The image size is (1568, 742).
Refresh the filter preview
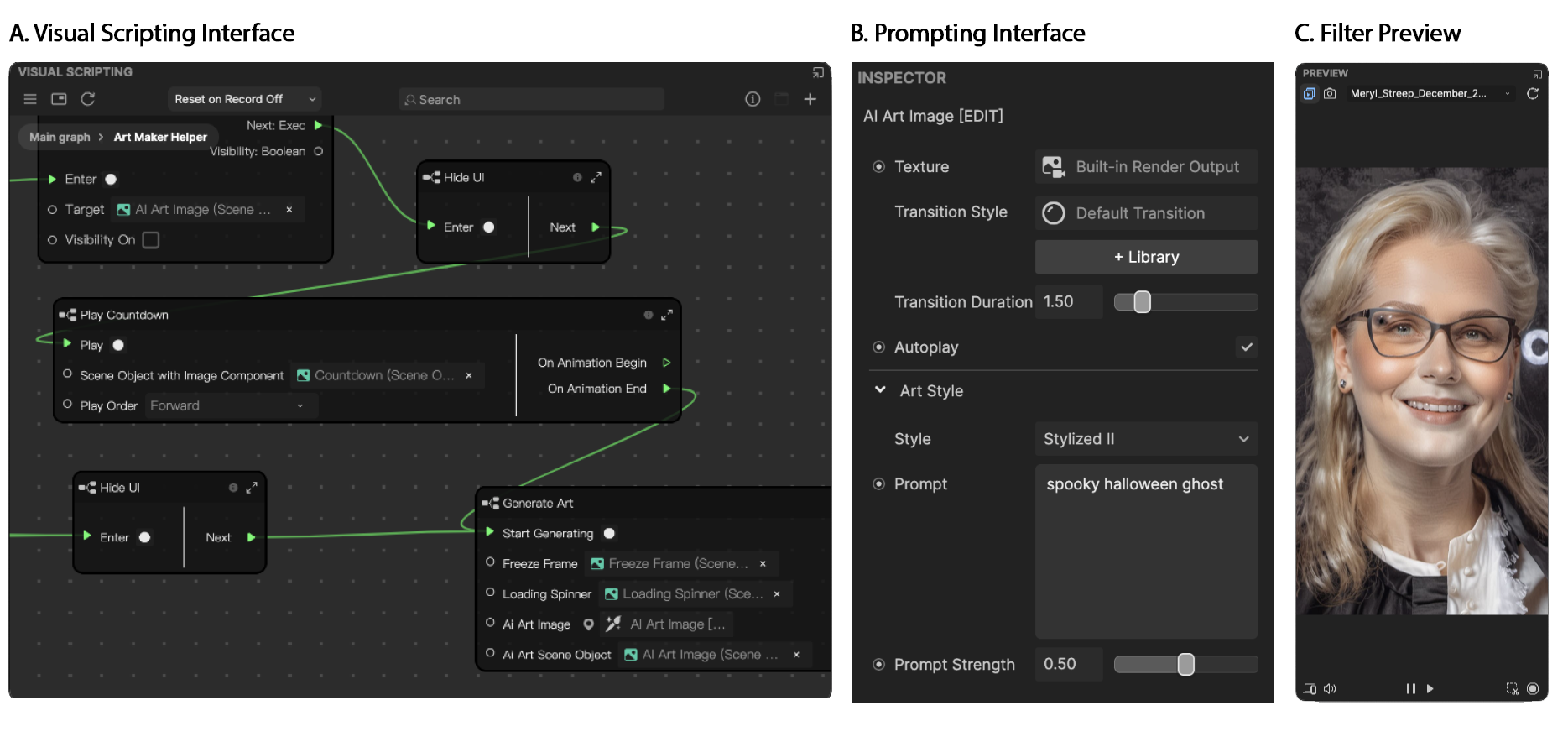pos(1532,93)
